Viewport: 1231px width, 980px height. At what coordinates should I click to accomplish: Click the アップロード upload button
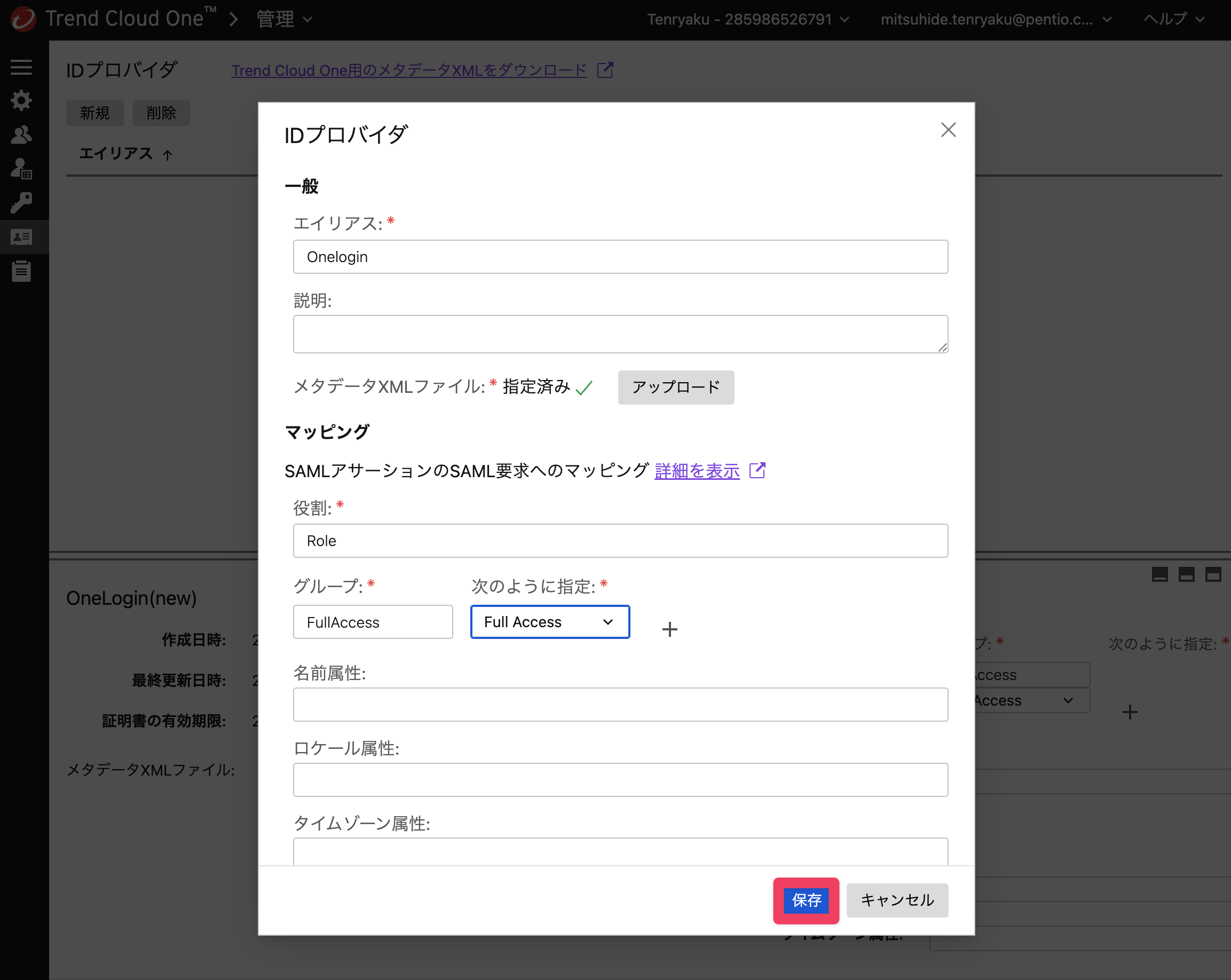click(x=676, y=388)
